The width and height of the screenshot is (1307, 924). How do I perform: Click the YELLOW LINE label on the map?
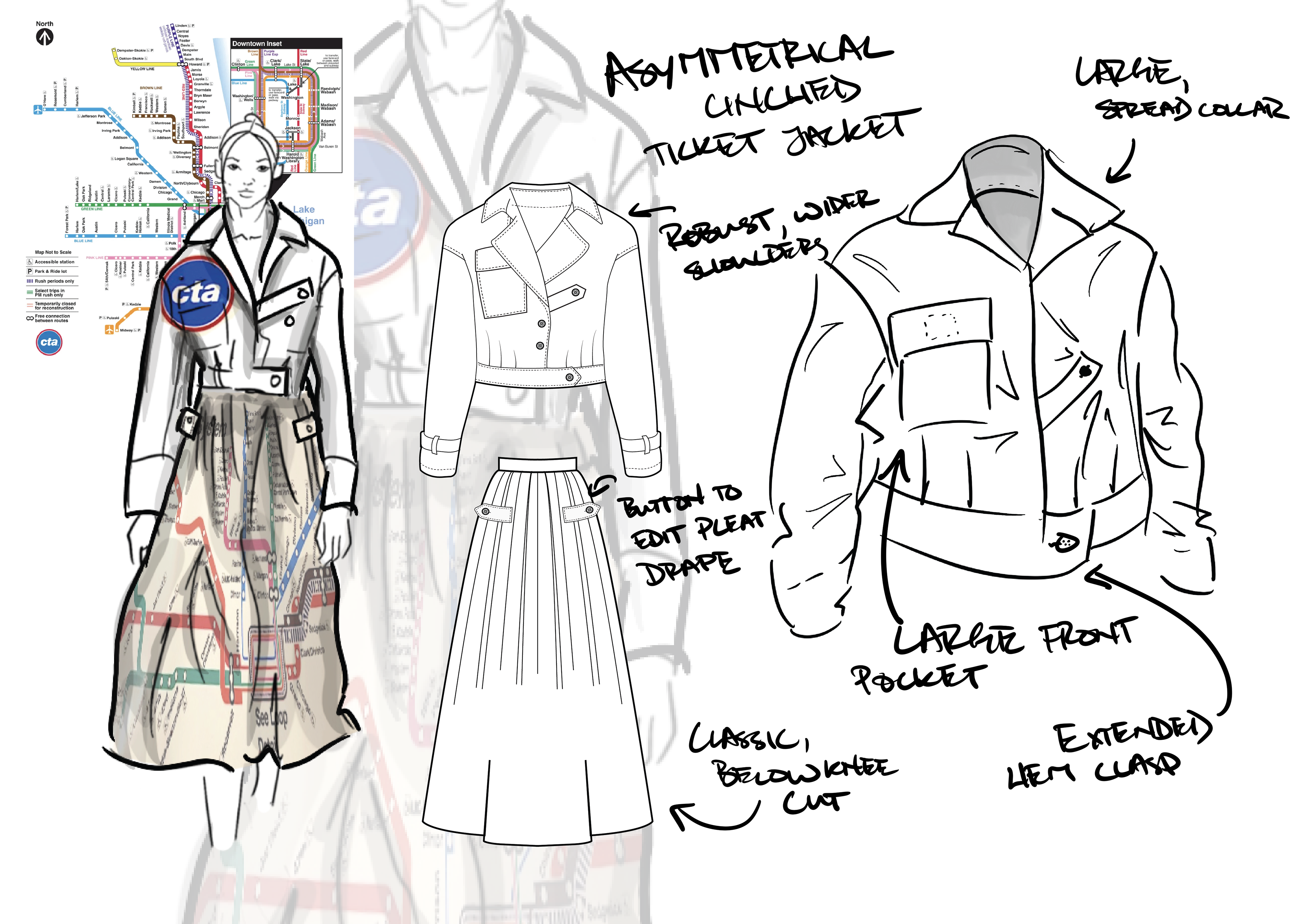coord(142,69)
